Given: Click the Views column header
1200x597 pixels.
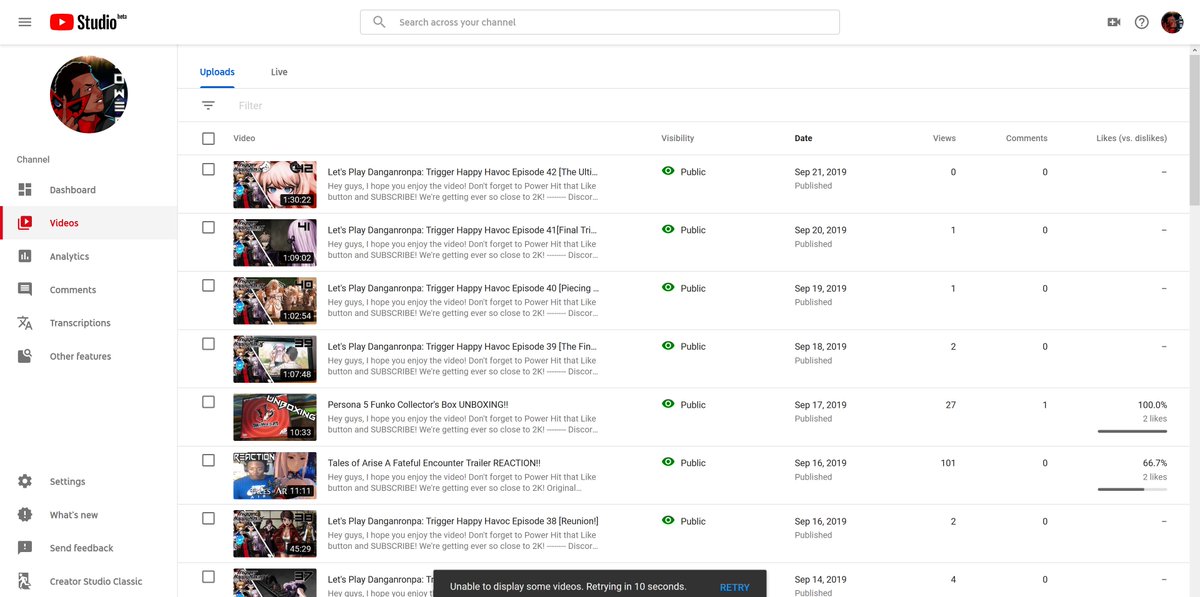Looking at the screenshot, I should pos(944,138).
